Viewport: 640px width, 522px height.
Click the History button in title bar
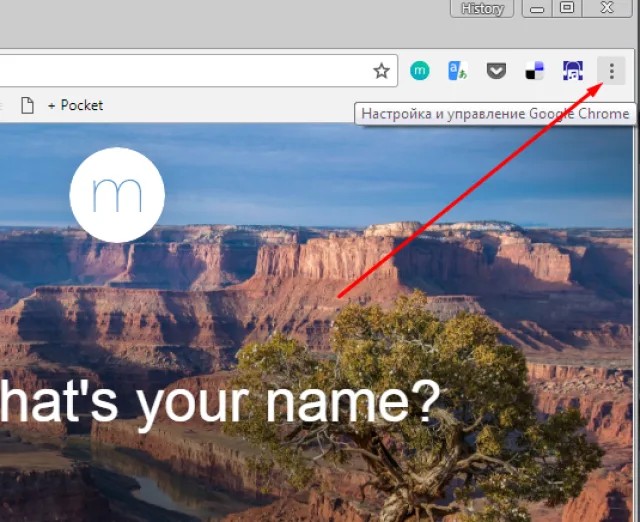coord(482,9)
